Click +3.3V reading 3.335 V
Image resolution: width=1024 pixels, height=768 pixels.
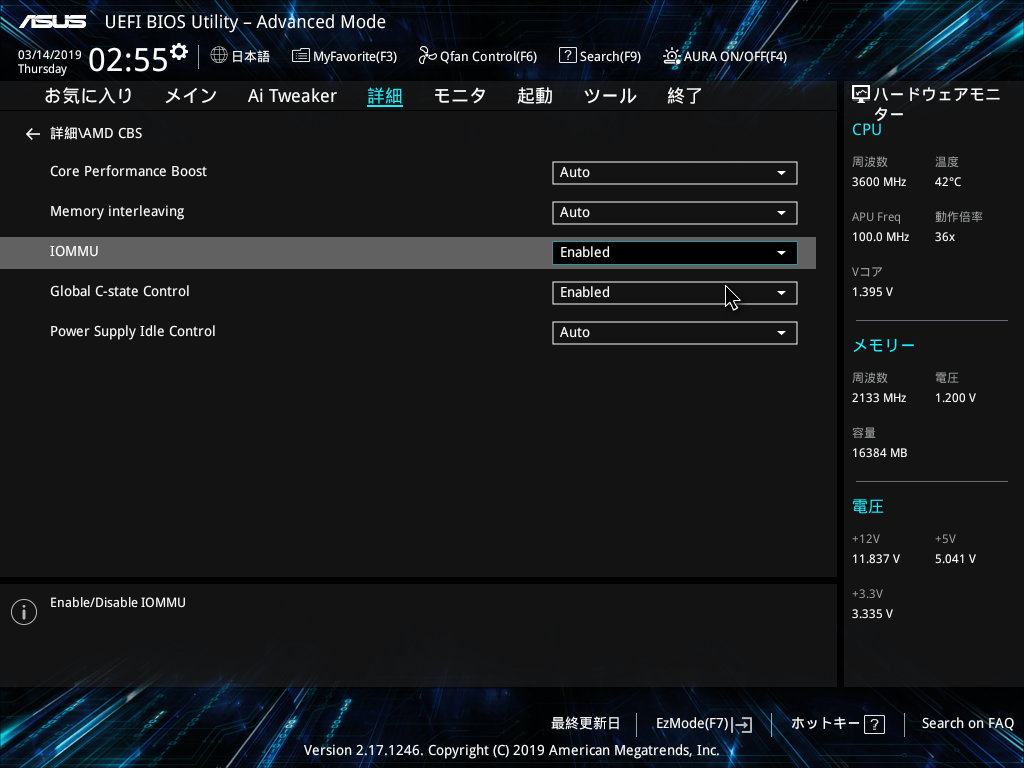[872, 614]
